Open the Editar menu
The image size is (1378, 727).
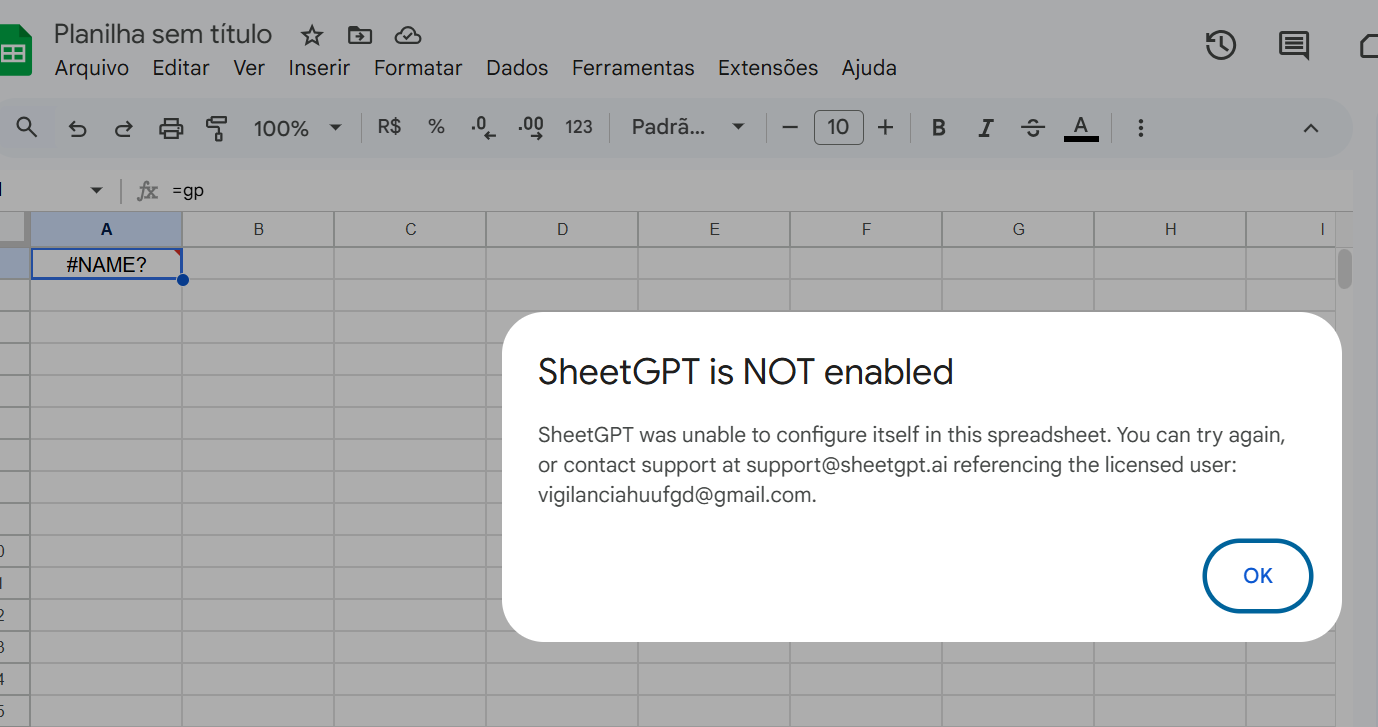click(181, 68)
